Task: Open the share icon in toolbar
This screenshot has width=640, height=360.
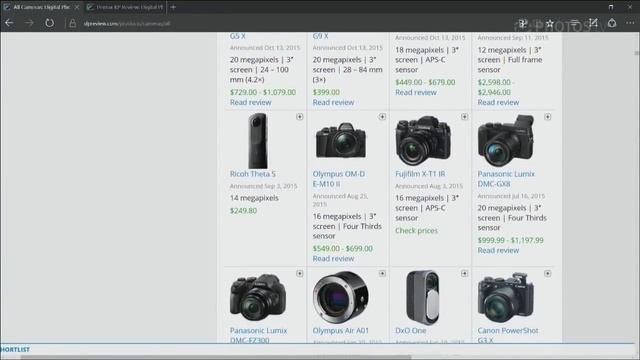Action: pyautogui.click(x=612, y=23)
